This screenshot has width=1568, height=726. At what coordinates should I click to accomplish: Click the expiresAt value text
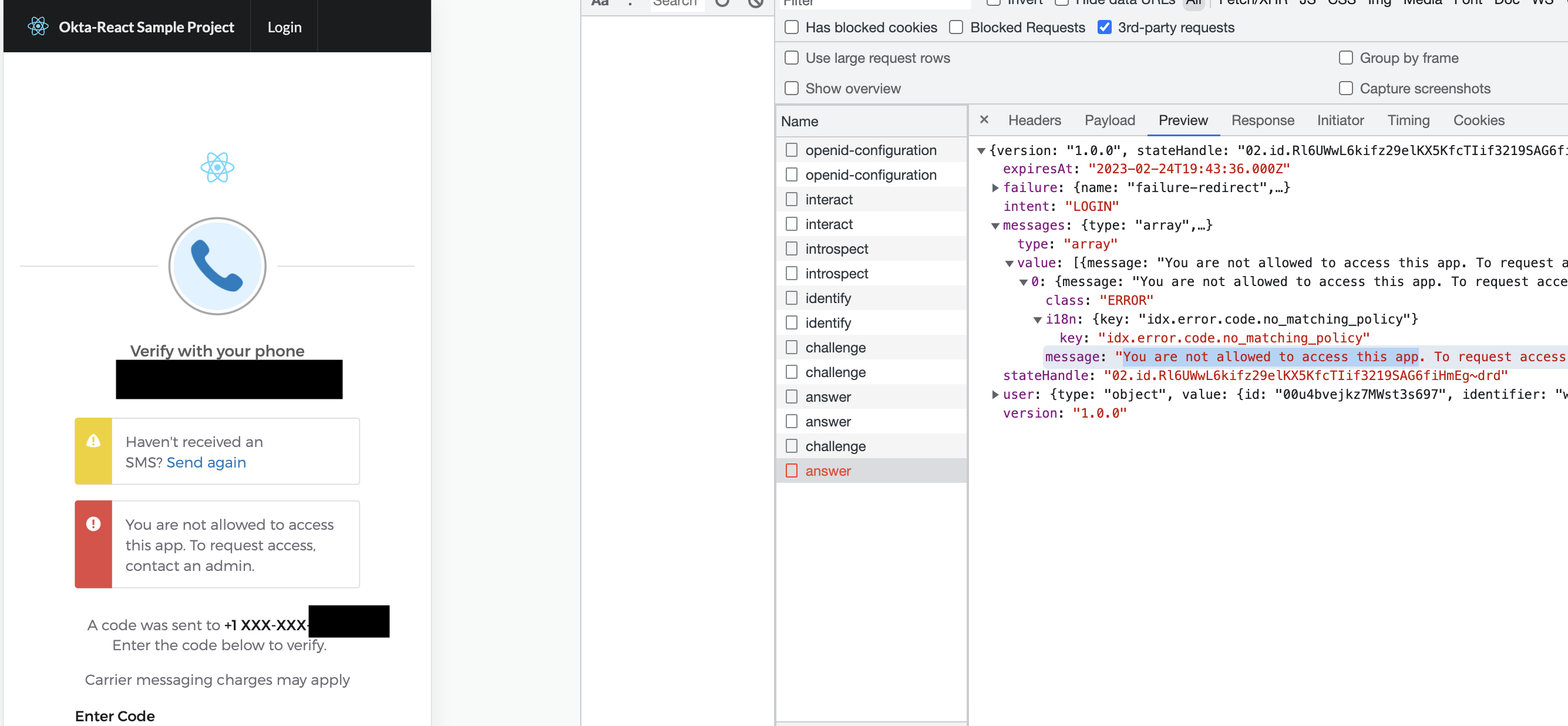coord(1189,169)
